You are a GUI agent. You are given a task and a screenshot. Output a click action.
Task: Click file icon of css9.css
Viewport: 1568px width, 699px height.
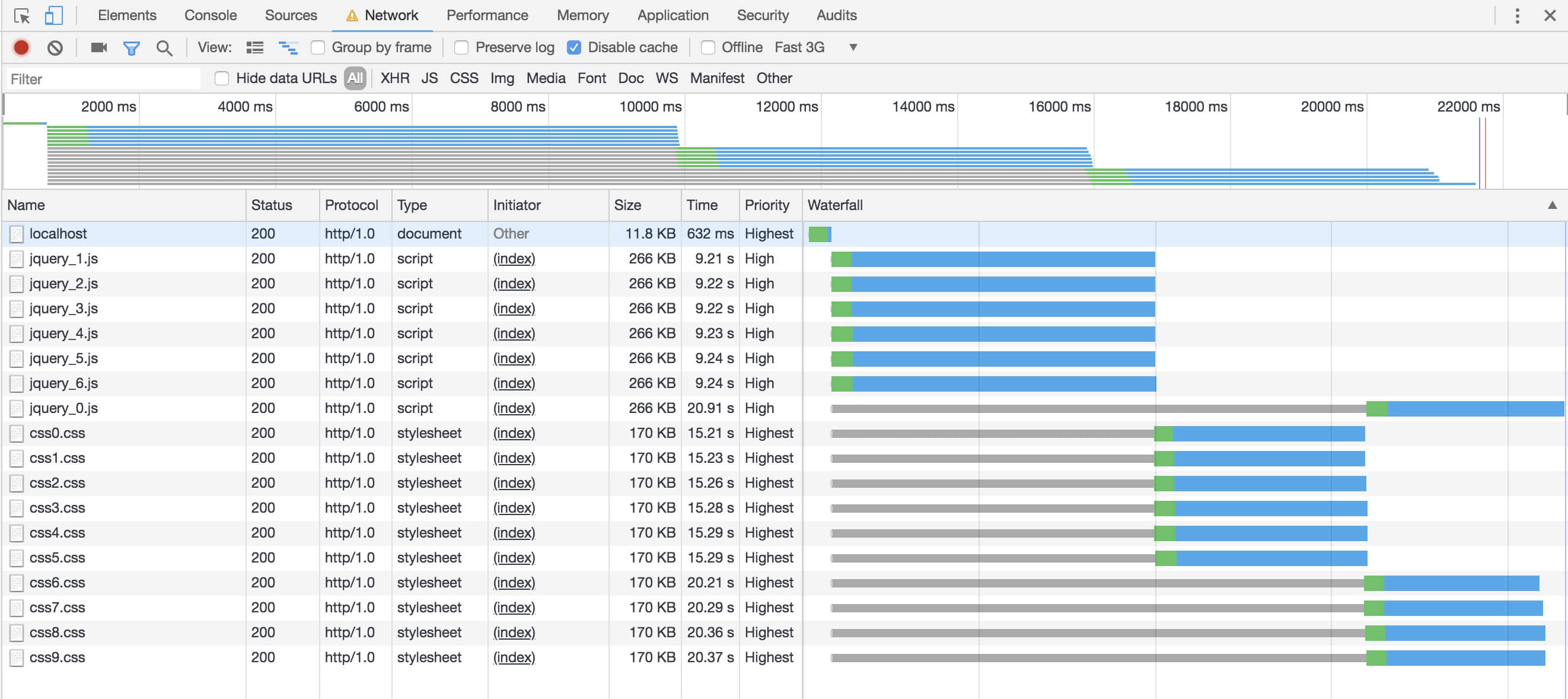pos(17,657)
